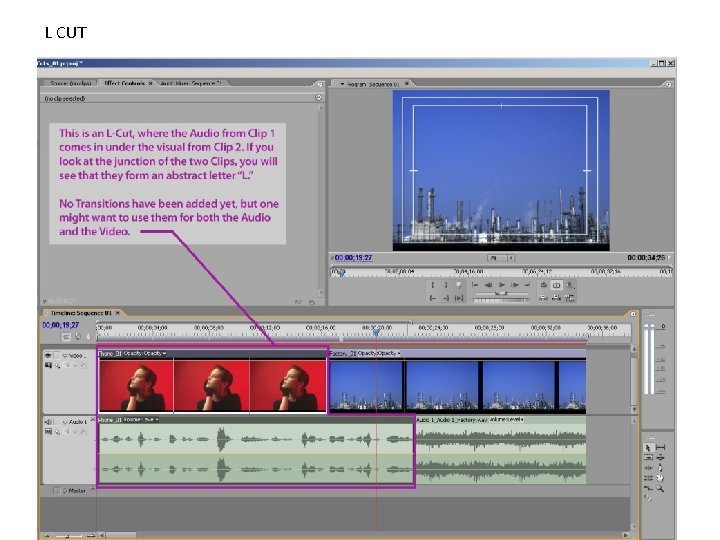Screen dimensions: 720x540
Task: Go to In Point in Program monitor
Action: point(433,298)
